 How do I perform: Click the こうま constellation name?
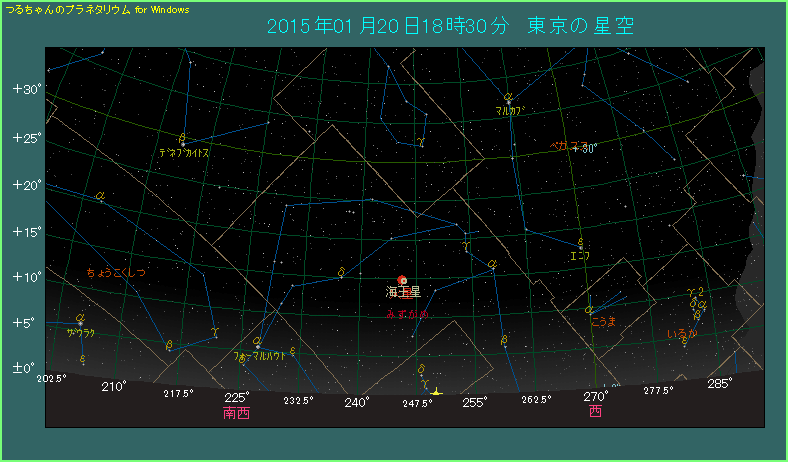point(604,321)
